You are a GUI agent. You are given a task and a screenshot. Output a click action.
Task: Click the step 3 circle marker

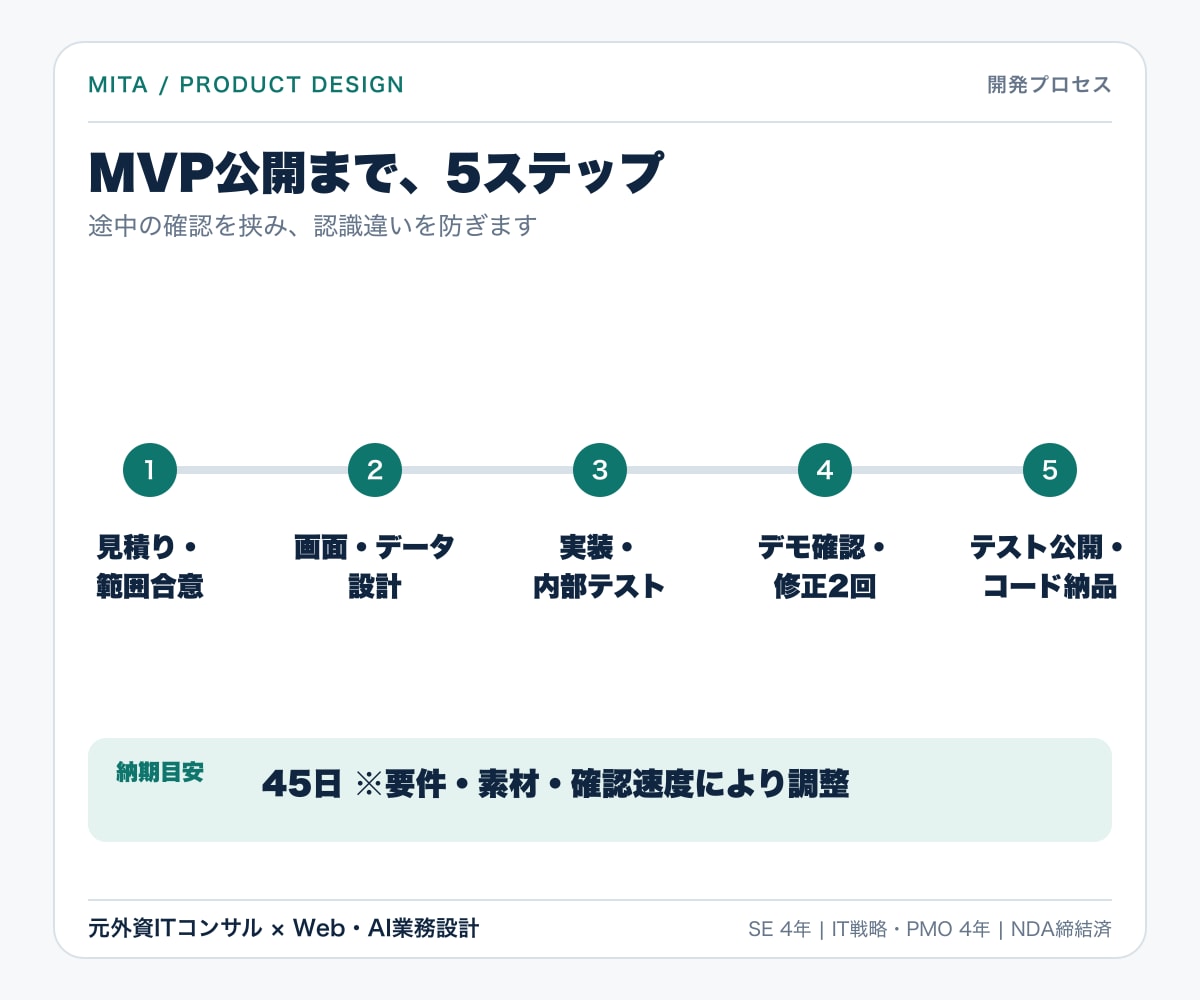point(600,470)
